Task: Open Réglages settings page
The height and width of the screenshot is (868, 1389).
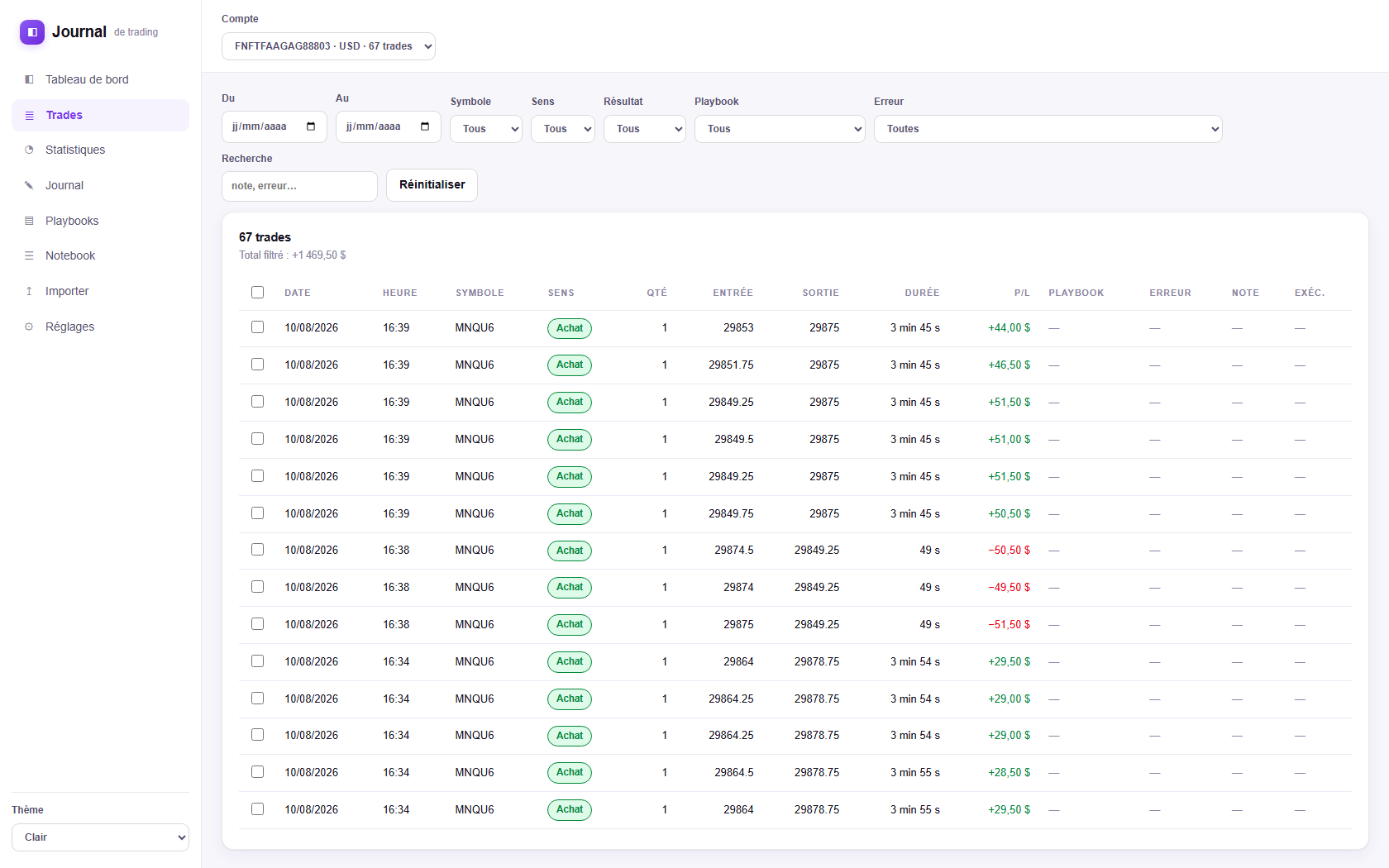Action: pyautogui.click(x=100, y=327)
